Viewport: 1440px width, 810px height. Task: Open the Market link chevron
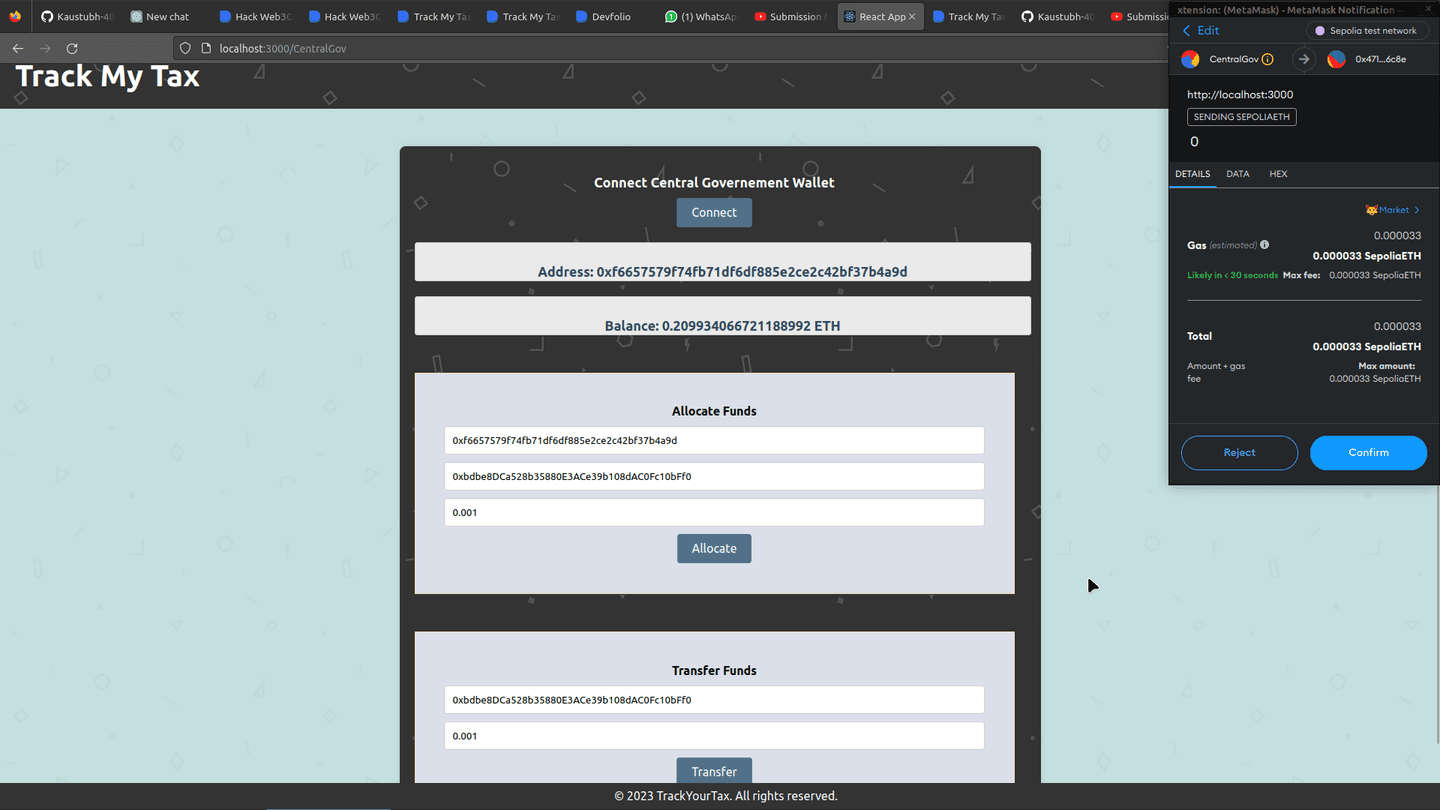1417,210
